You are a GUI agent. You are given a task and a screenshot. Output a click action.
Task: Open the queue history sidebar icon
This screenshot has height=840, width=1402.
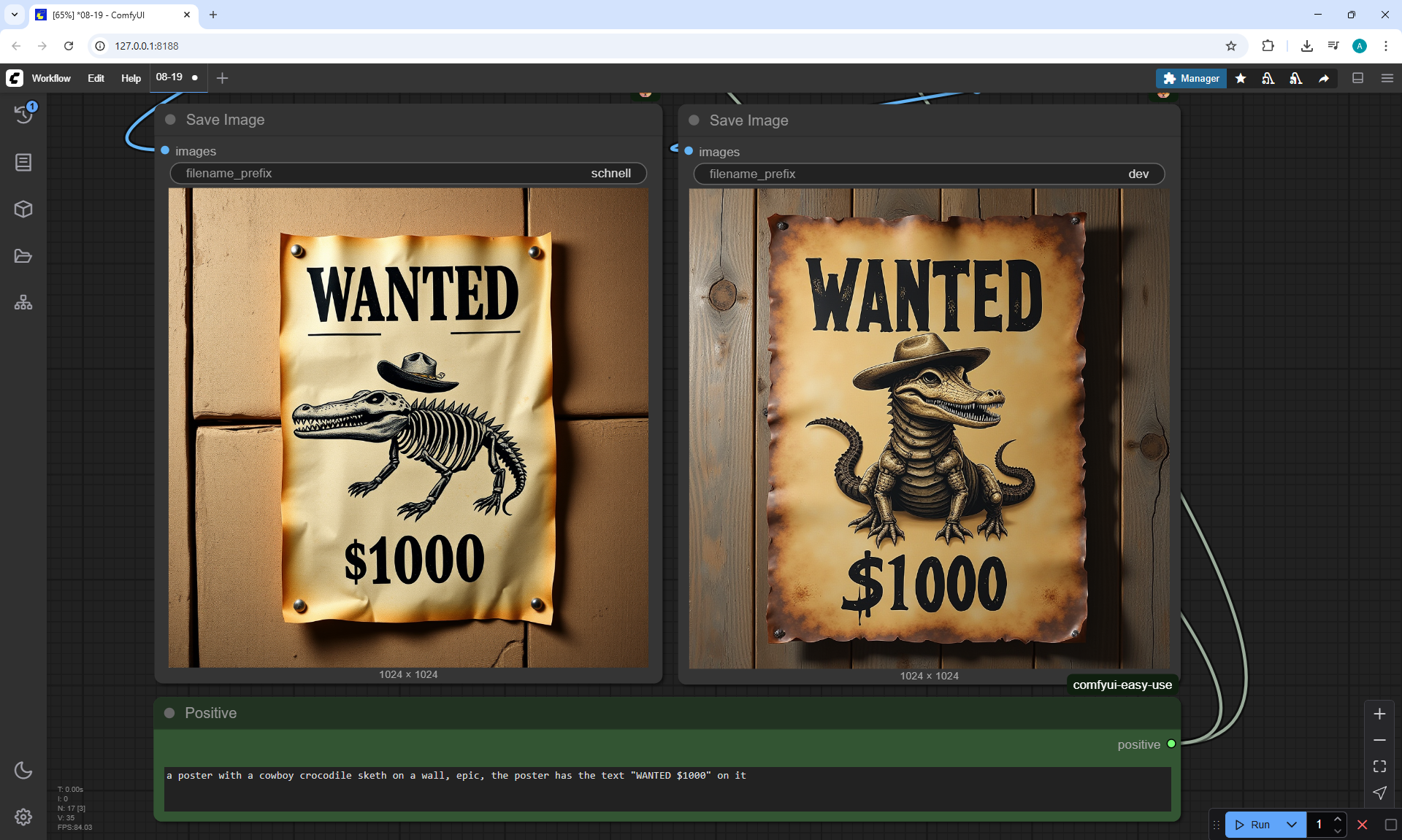pyautogui.click(x=23, y=114)
